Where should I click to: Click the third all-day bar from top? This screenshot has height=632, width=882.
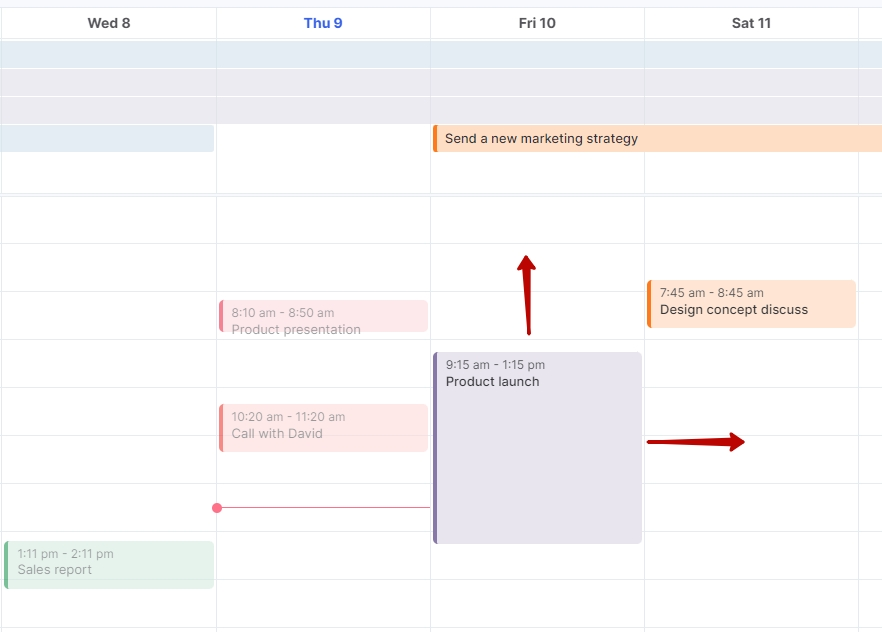(x=440, y=110)
